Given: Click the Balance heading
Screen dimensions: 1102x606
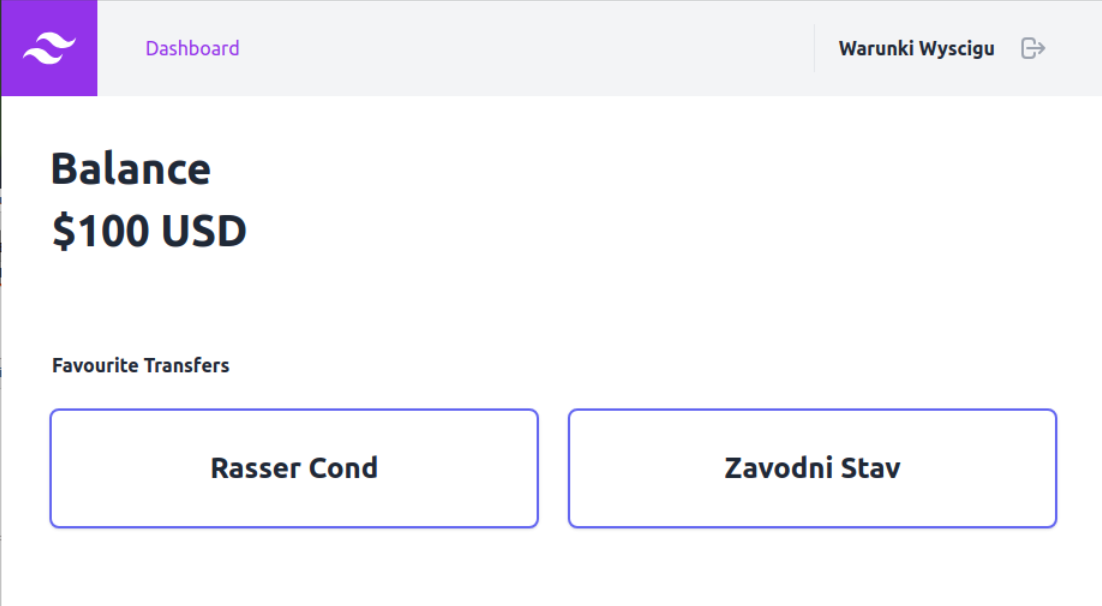Looking at the screenshot, I should pos(131,169).
